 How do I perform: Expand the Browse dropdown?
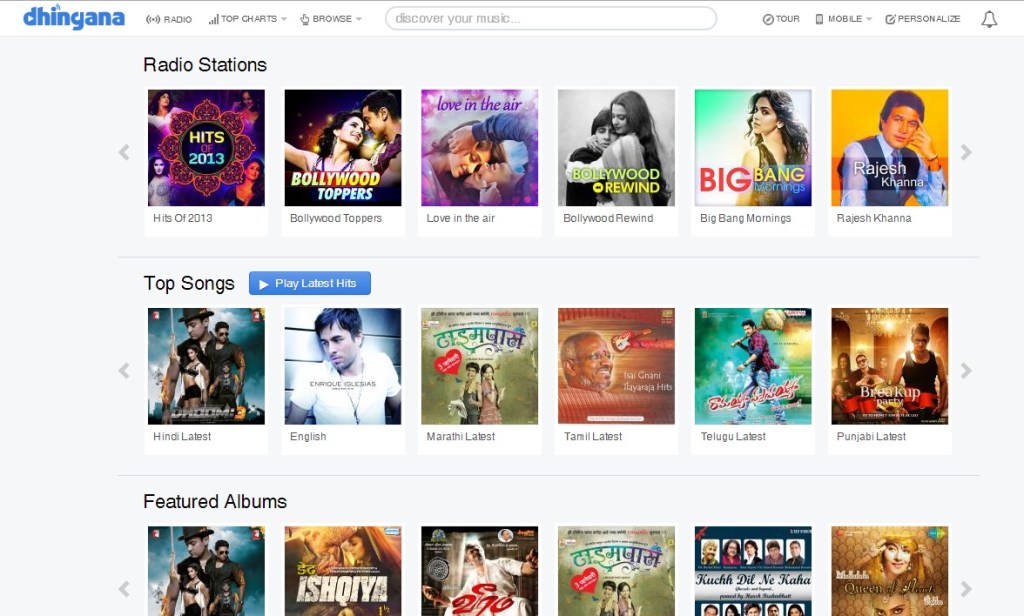tap(330, 19)
